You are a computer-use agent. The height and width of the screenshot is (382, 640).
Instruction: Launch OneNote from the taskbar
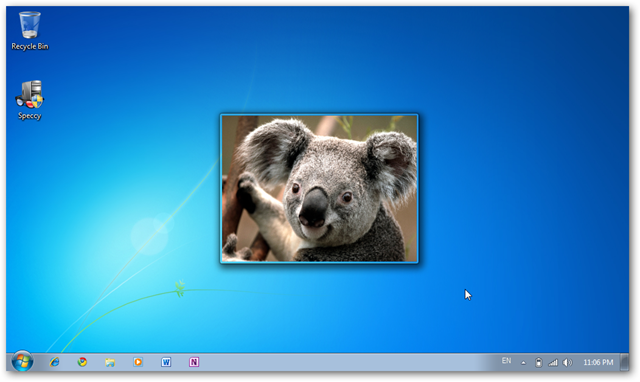click(x=194, y=362)
